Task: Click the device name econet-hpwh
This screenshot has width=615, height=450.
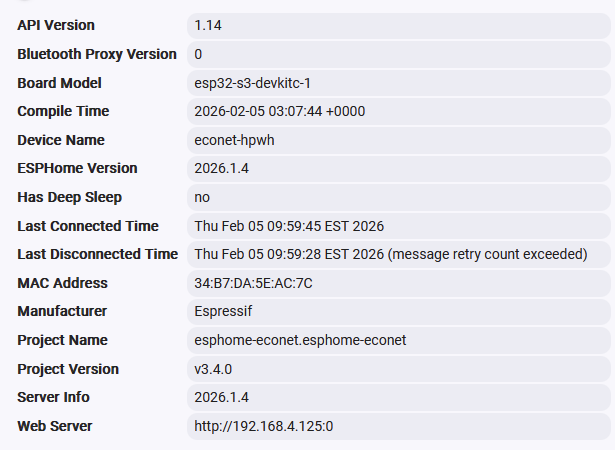Action: click(234, 140)
